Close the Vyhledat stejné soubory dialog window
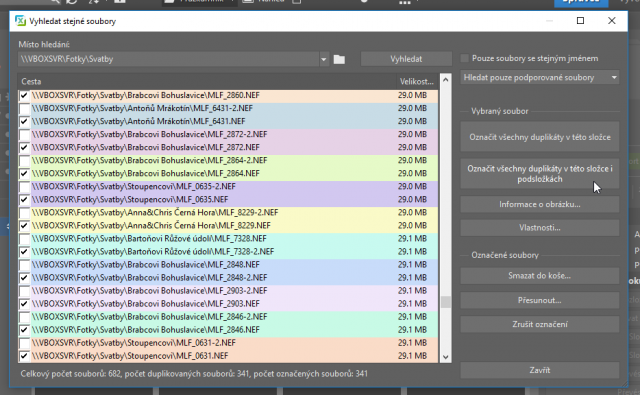 tap(611, 21)
